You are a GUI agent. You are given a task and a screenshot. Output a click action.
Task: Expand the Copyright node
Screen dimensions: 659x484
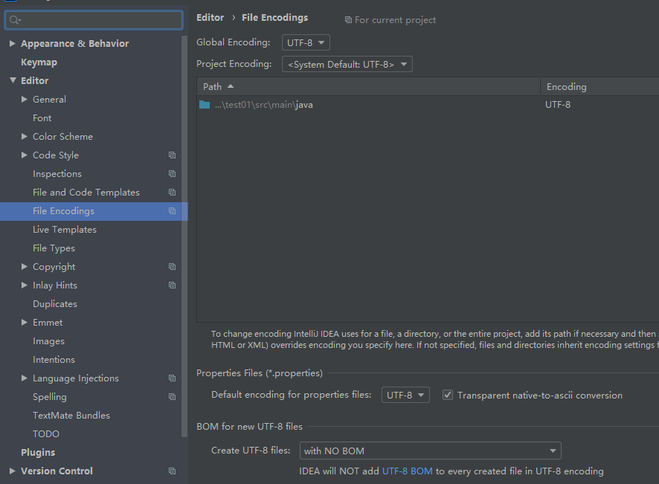24,266
